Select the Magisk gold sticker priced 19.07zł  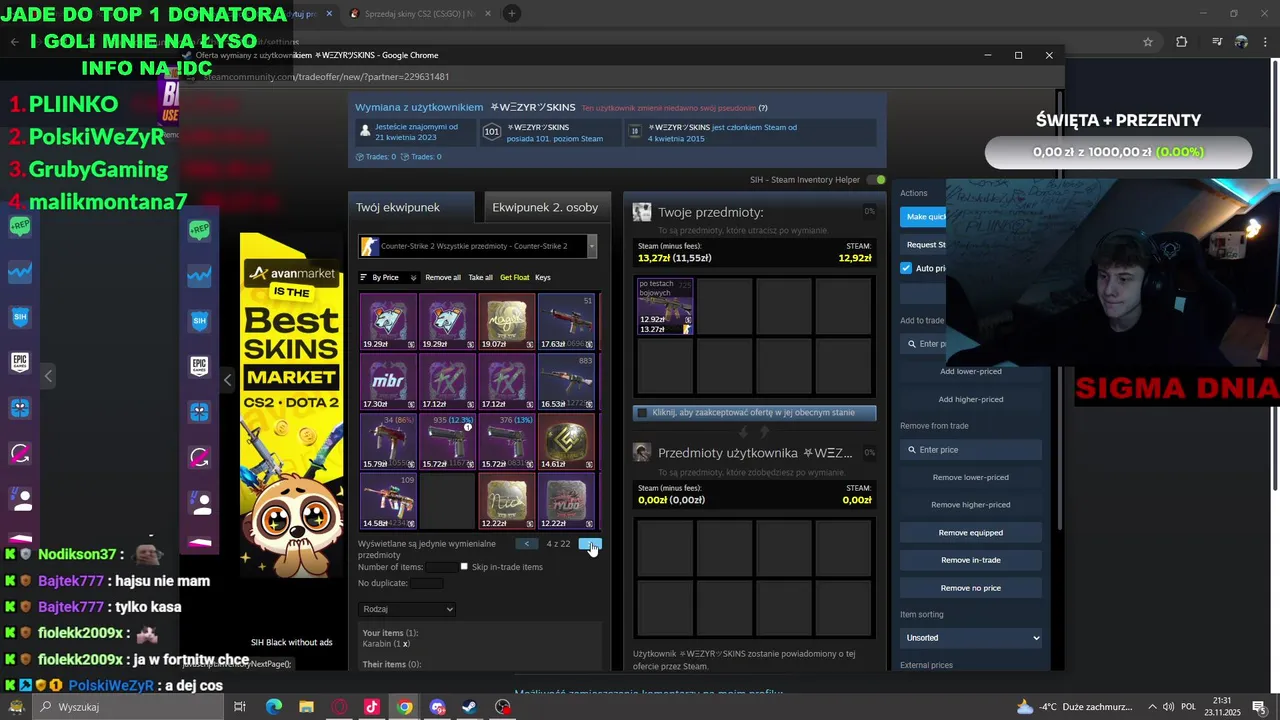pos(507,321)
